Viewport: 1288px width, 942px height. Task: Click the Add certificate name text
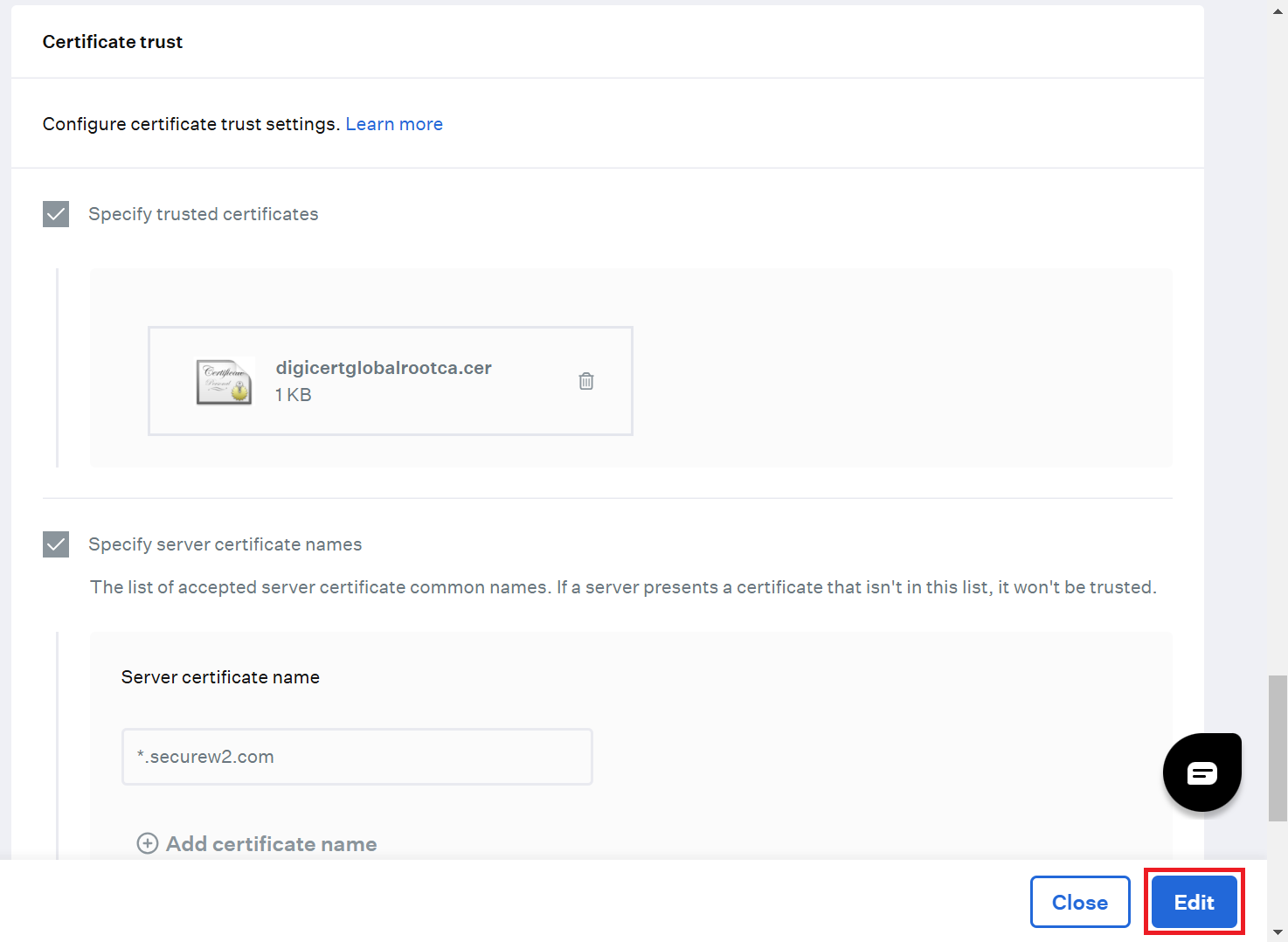[x=272, y=844]
